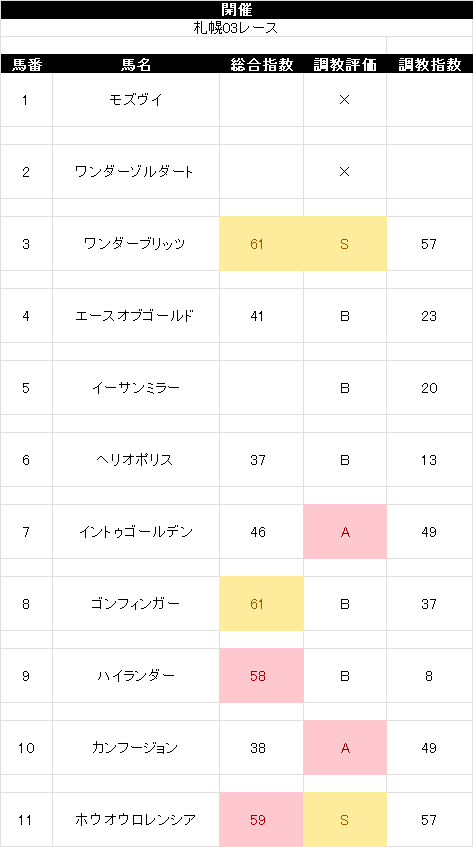The height and width of the screenshot is (847, 473).
Task: Select the 馬名 column header
Action: click(136, 64)
